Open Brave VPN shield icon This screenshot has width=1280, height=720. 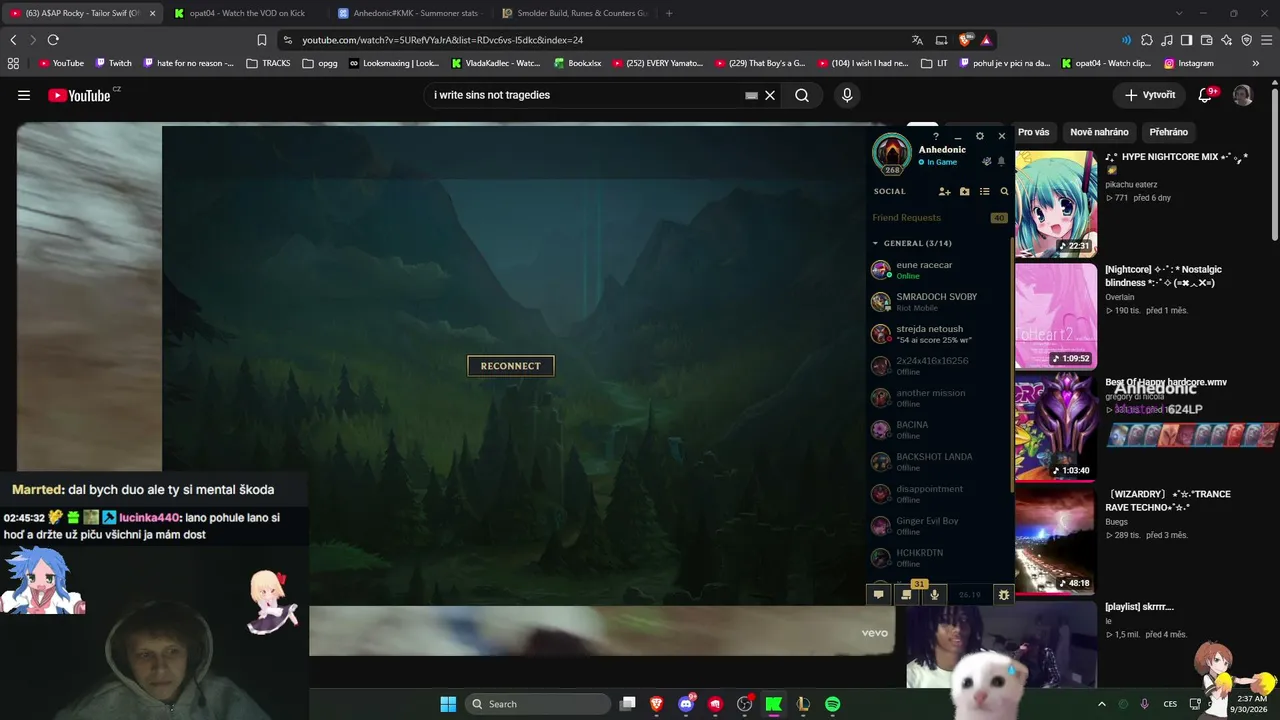[1246, 40]
